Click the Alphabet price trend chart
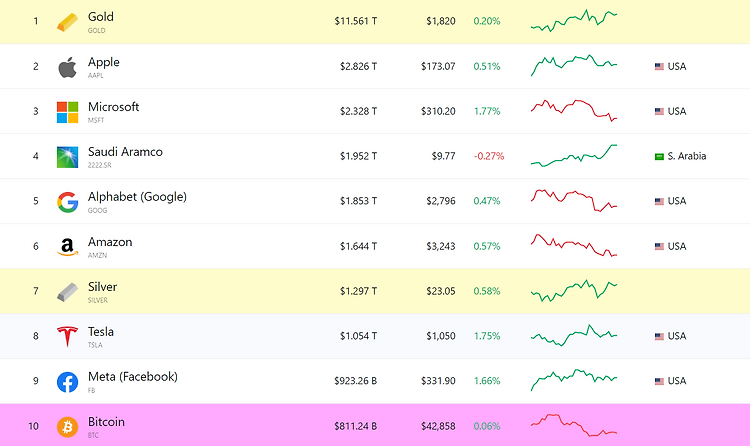The width and height of the screenshot is (750, 446). [x=574, y=201]
